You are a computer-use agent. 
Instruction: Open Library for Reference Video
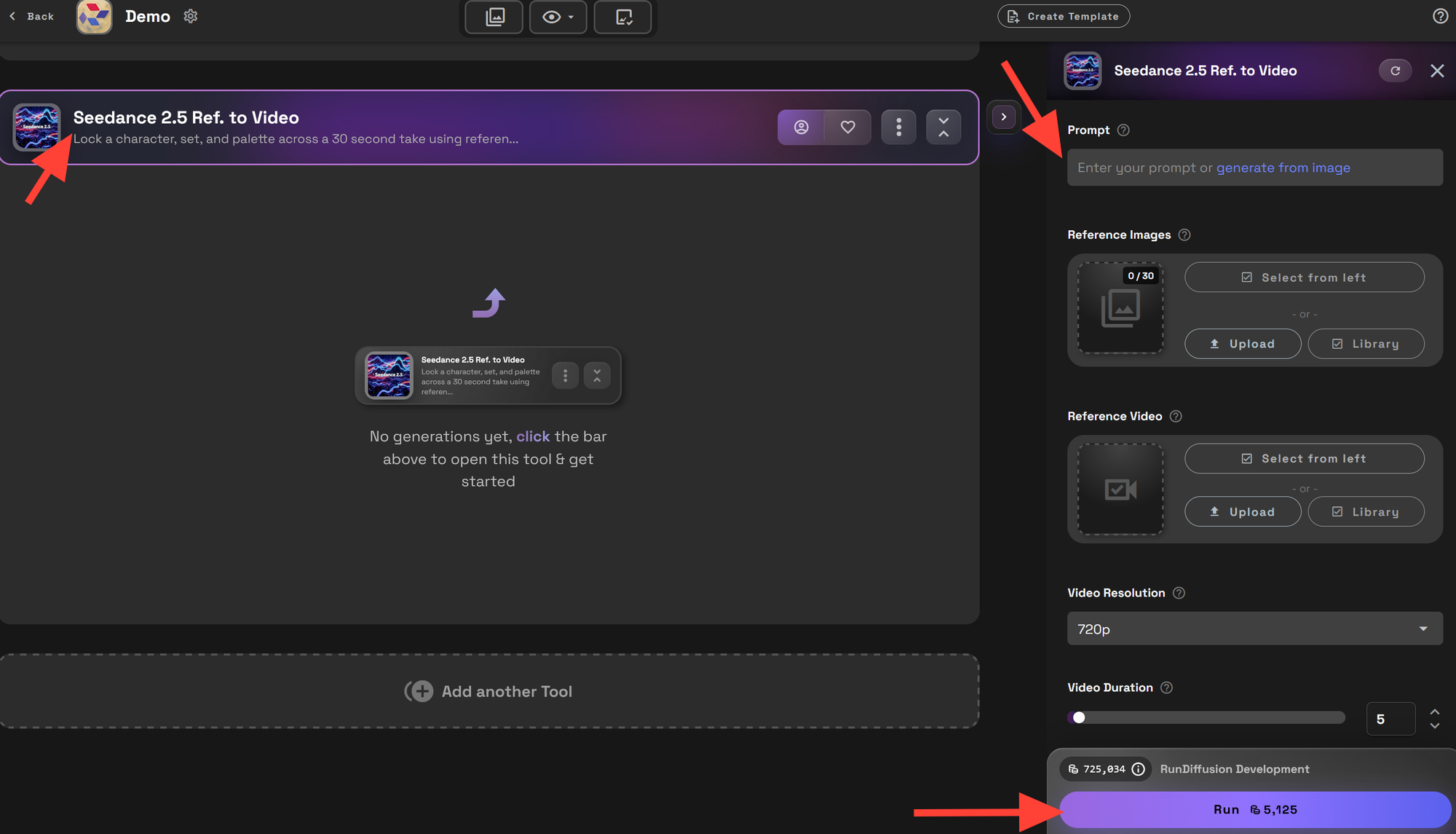tap(1366, 511)
